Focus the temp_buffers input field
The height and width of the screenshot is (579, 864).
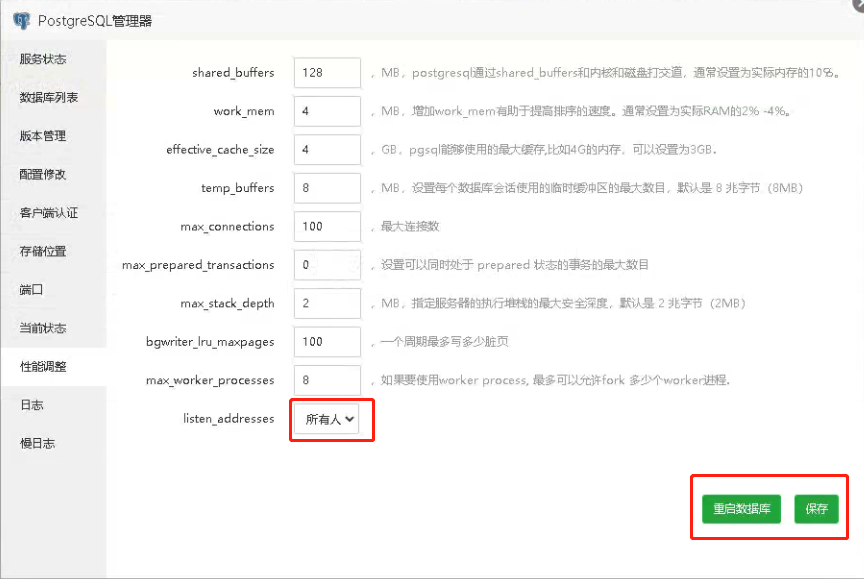click(x=327, y=188)
